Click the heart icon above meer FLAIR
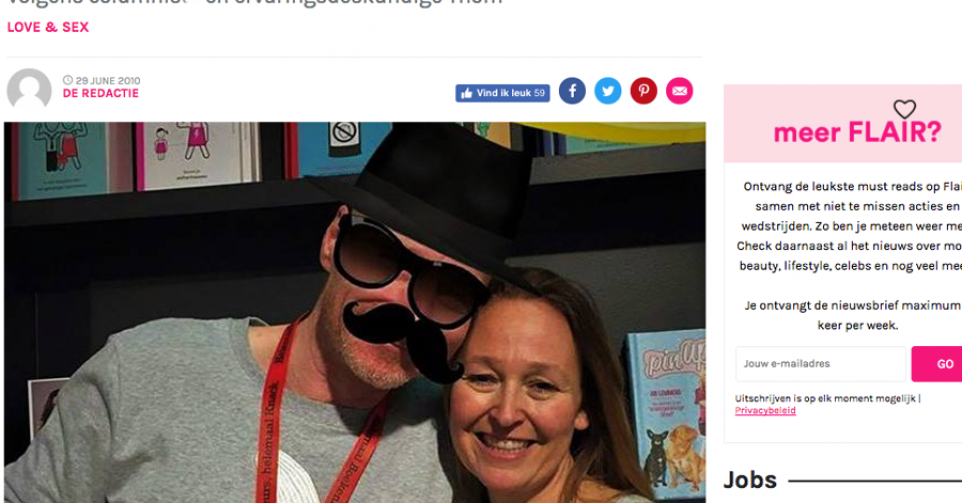Screen dimensions: 962x503 tap(904, 109)
